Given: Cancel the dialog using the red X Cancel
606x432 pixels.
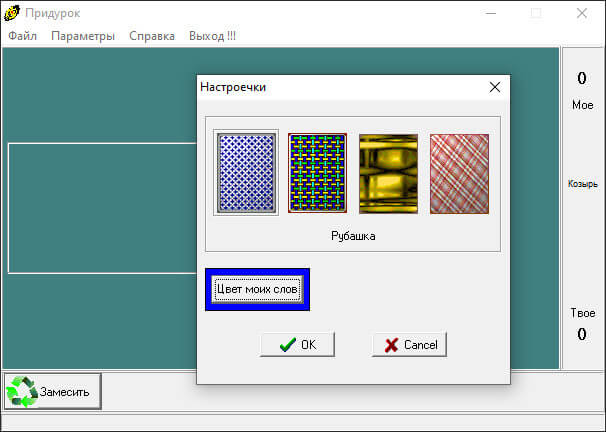Looking at the screenshot, I should click(409, 344).
